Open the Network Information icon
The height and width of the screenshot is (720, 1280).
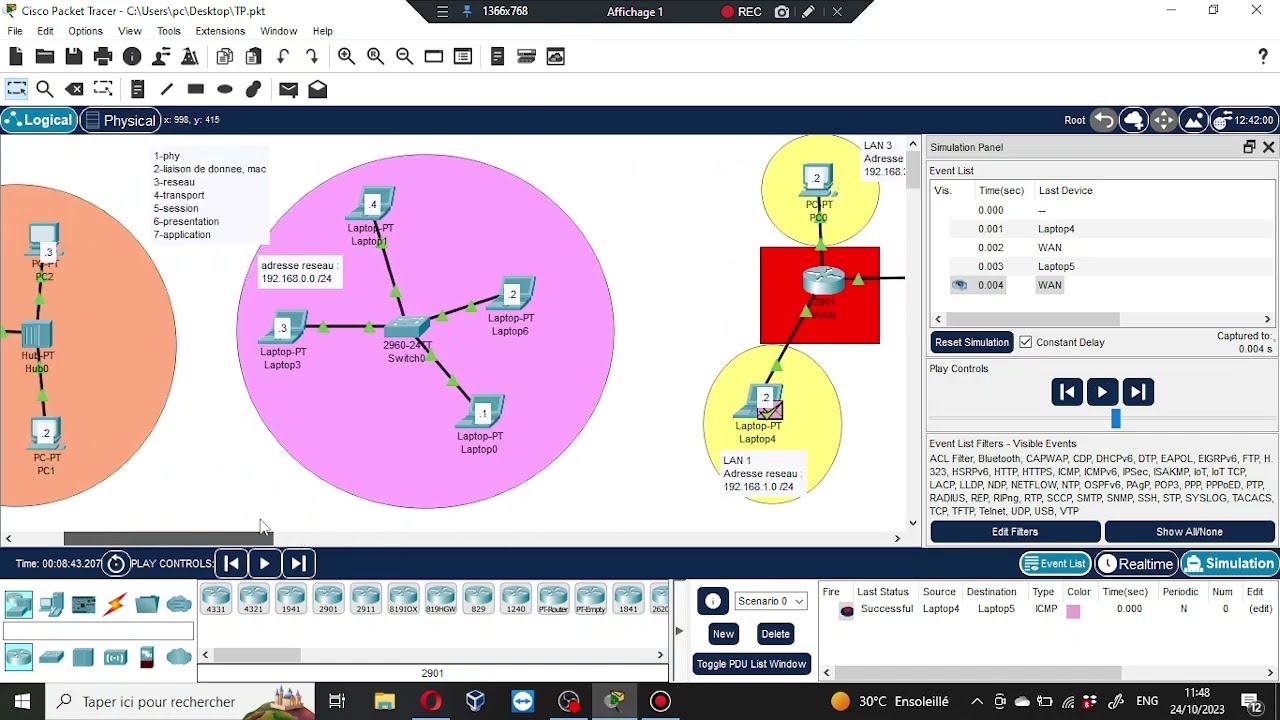click(x=132, y=57)
